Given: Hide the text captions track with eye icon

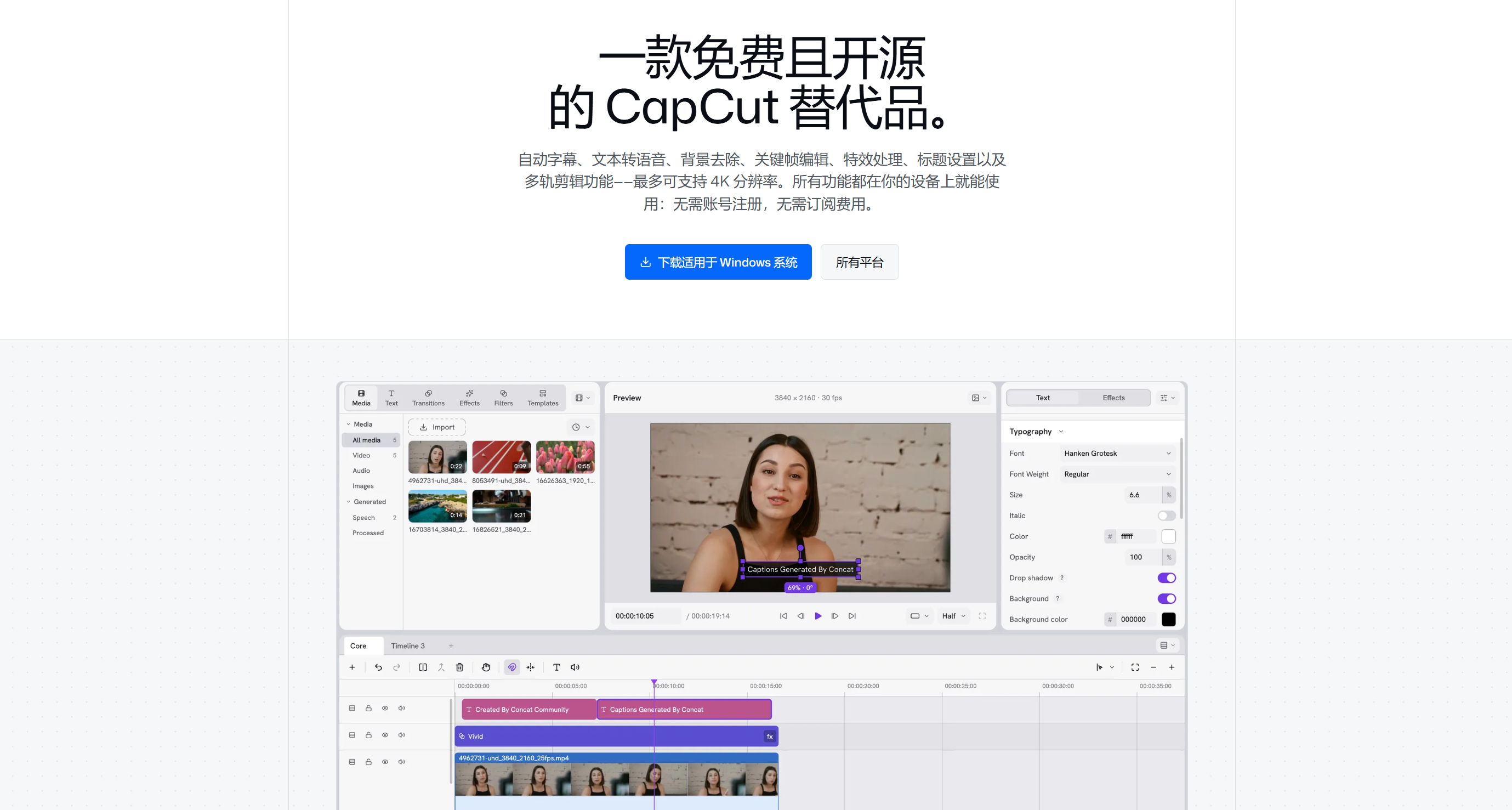Looking at the screenshot, I should (x=385, y=709).
